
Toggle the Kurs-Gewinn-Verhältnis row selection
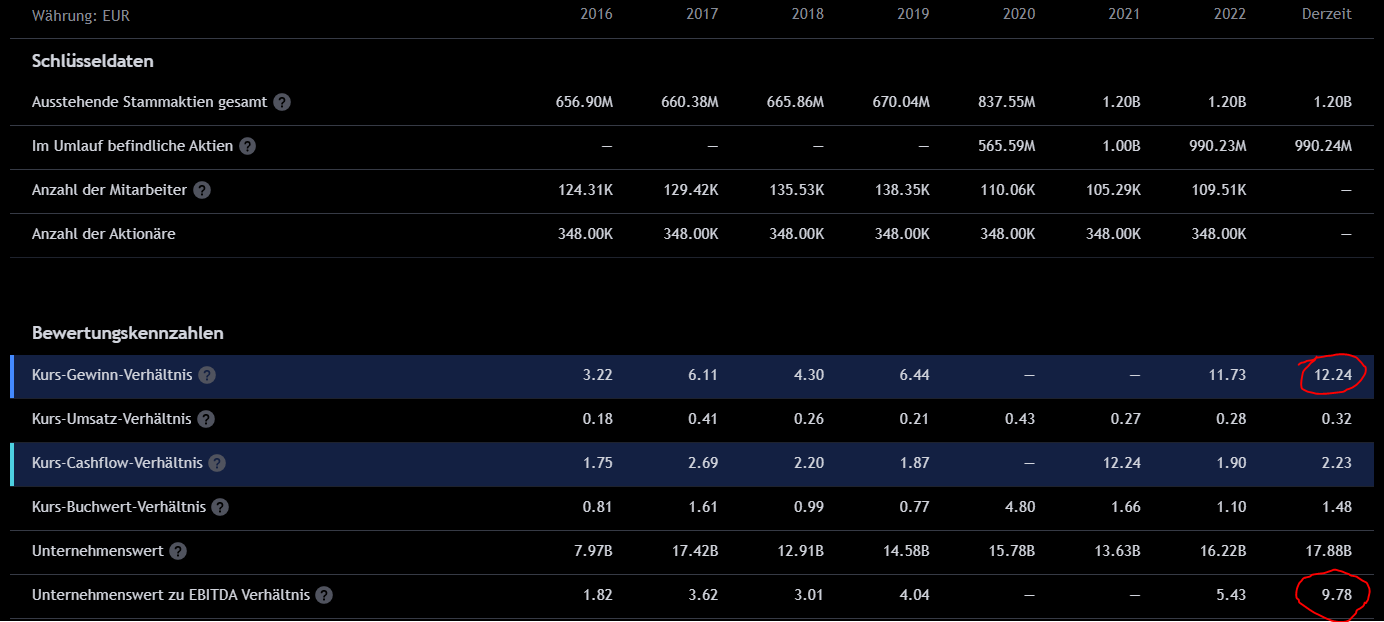coord(114,376)
